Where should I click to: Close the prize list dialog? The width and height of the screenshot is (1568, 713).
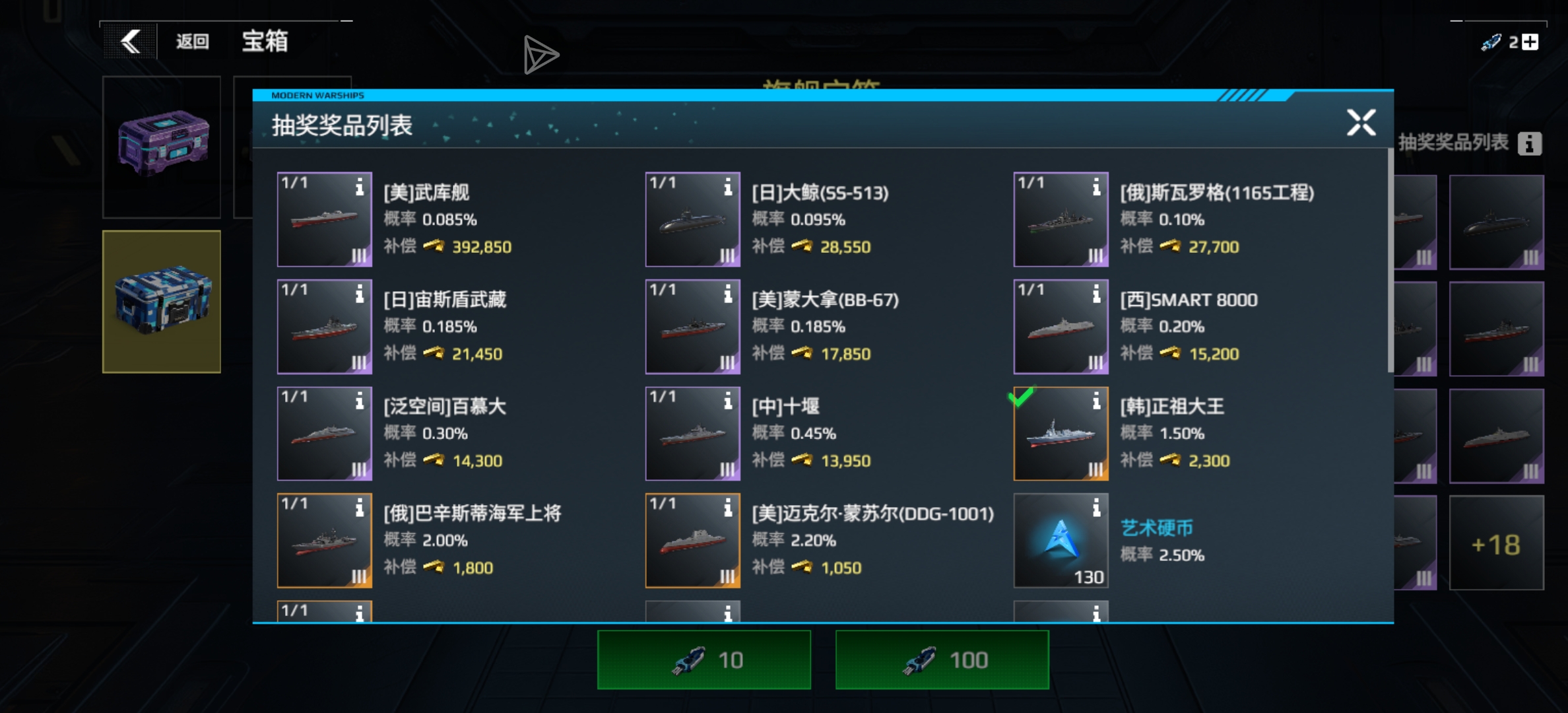1361,123
